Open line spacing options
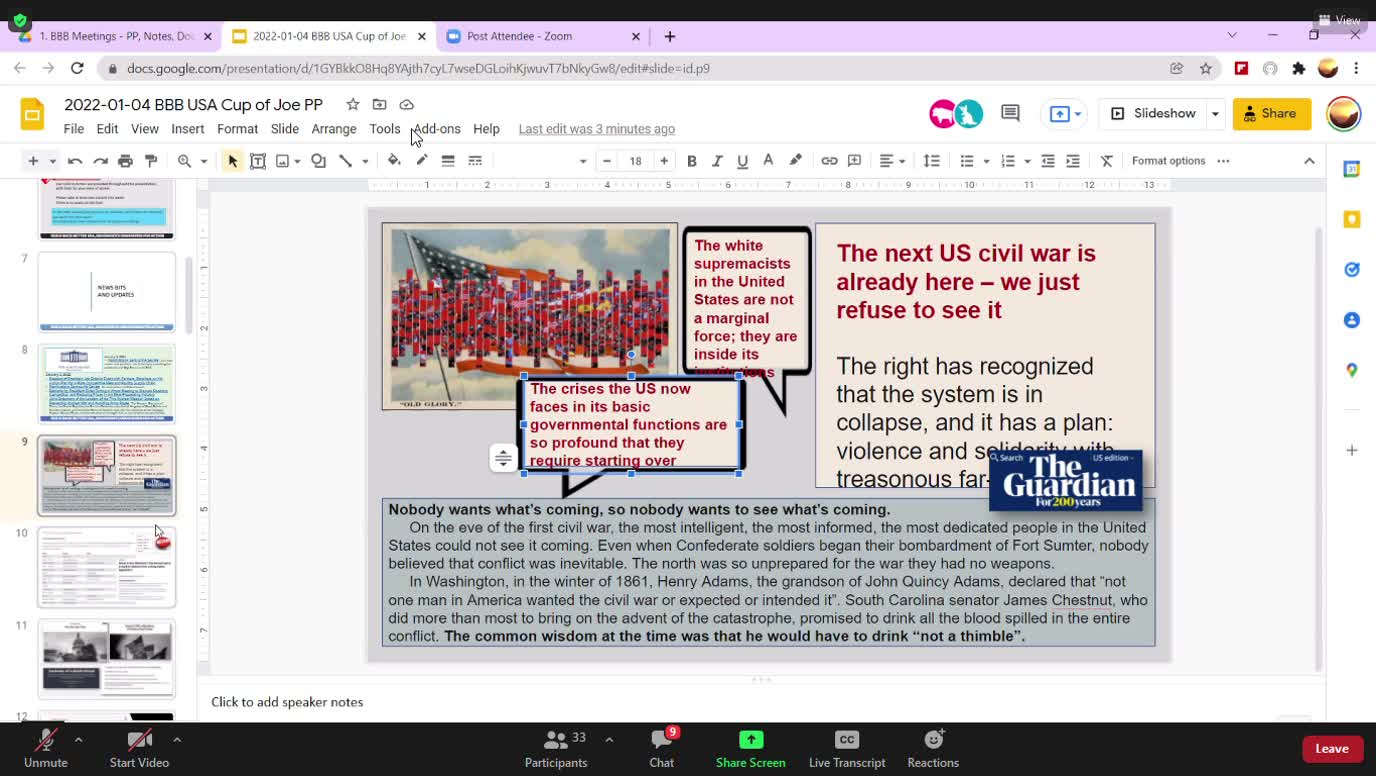The height and width of the screenshot is (776, 1376). point(931,161)
